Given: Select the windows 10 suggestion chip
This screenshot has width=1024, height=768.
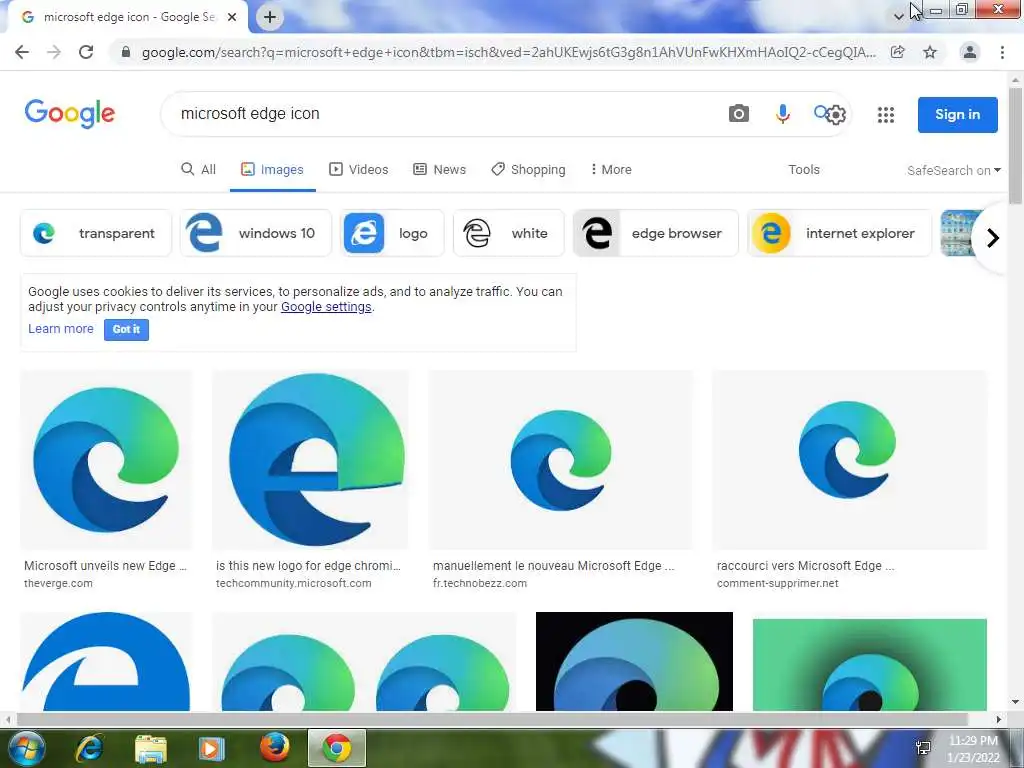Looking at the screenshot, I should tap(255, 233).
